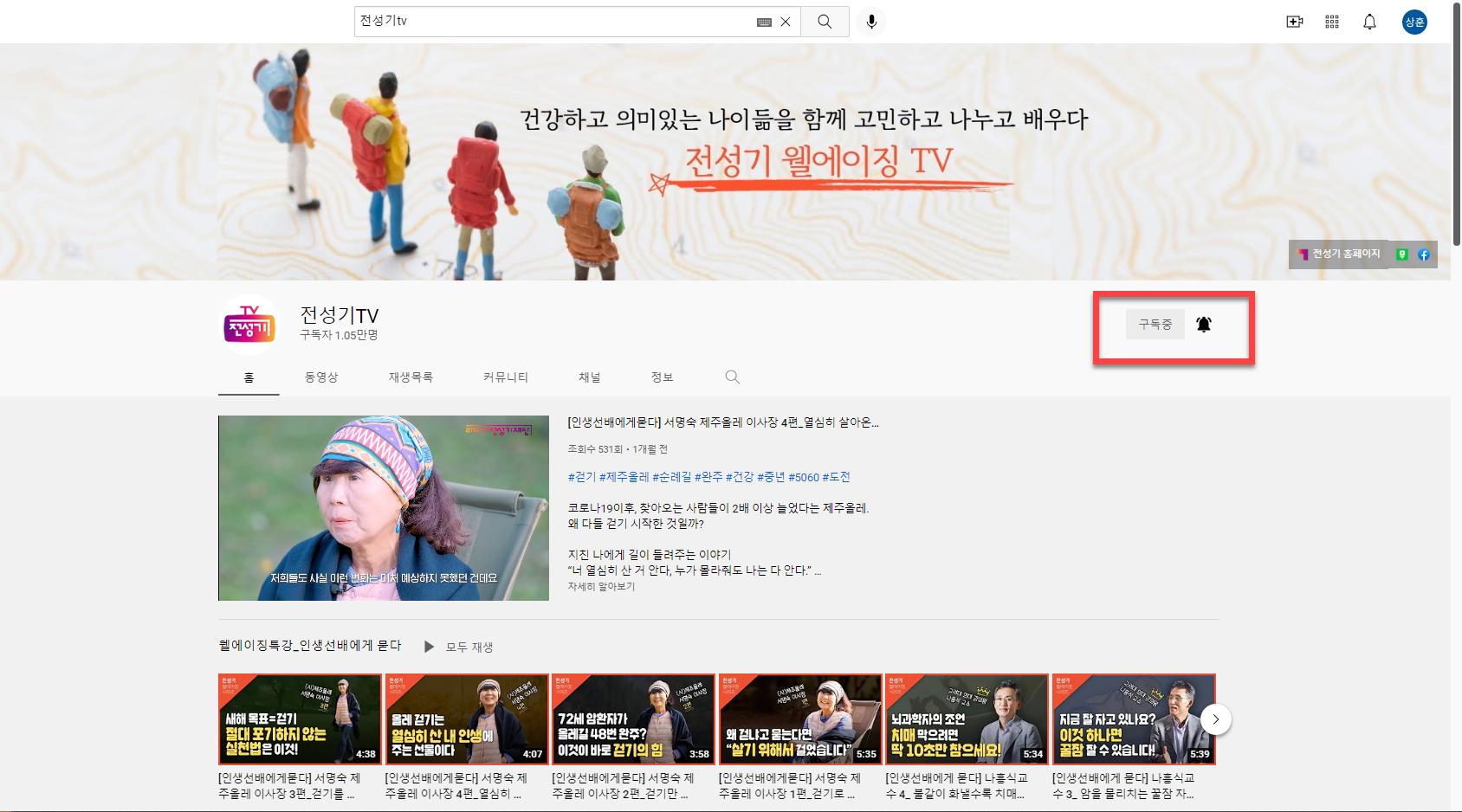Click the 전성기TV channel avatar

(249, 325)
